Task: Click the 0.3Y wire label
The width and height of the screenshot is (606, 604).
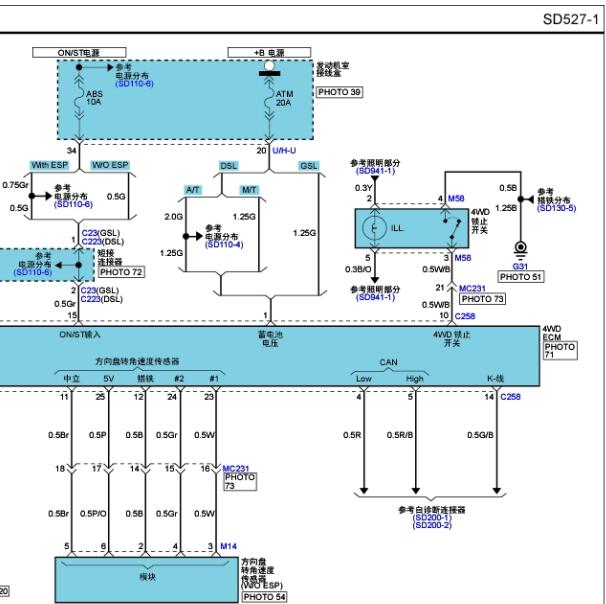Action: pyautogui.click(x=363, y=188)
